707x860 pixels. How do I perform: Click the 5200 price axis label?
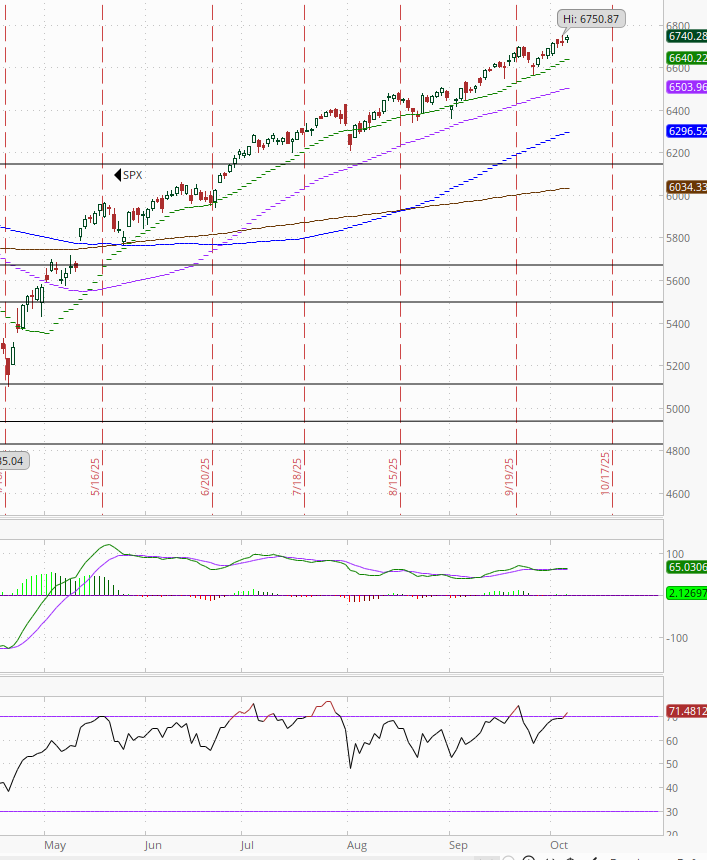coord(678,366)
